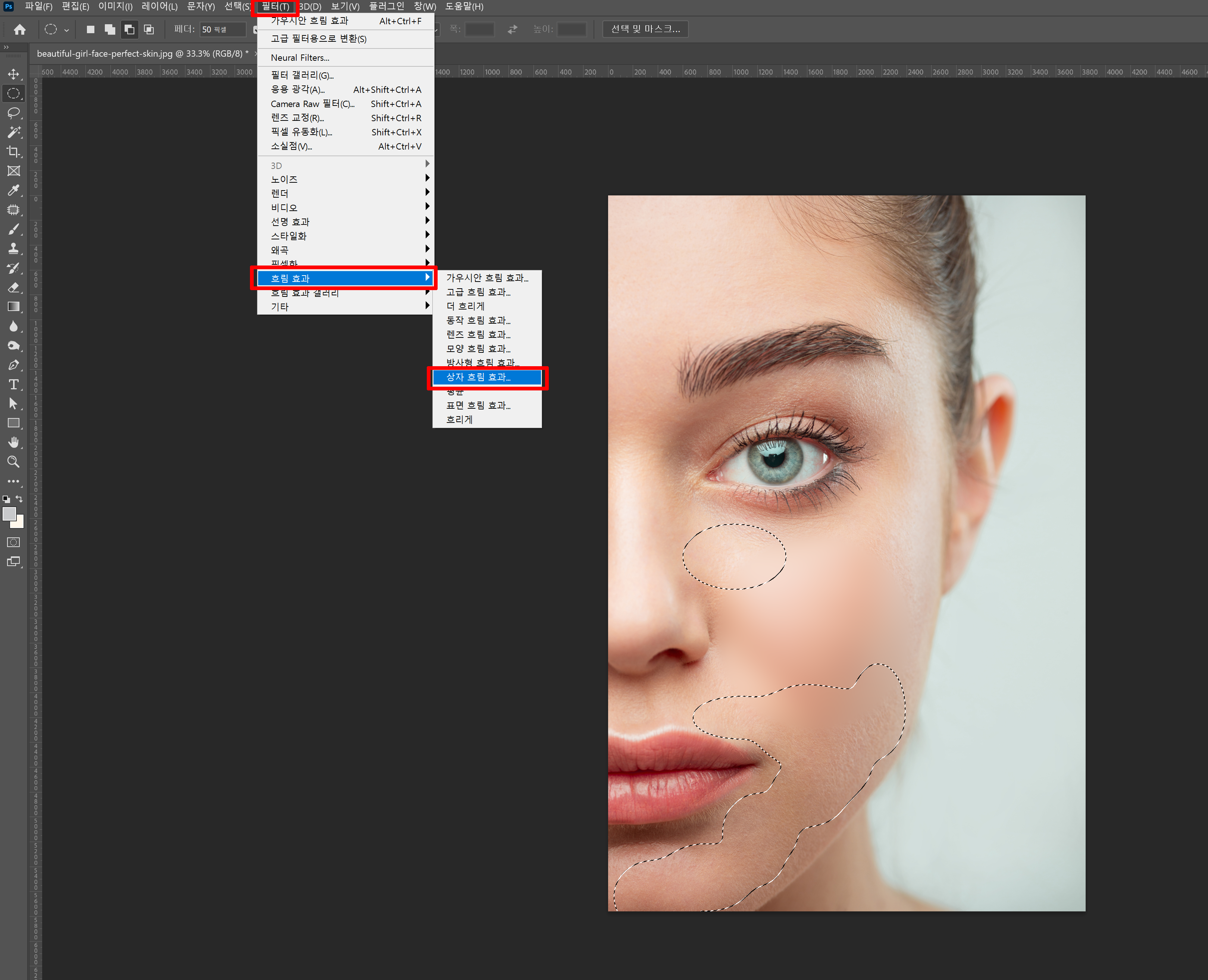Select the Eyedropper tool
Screen dimensions: 1208x980
point(13,190)
